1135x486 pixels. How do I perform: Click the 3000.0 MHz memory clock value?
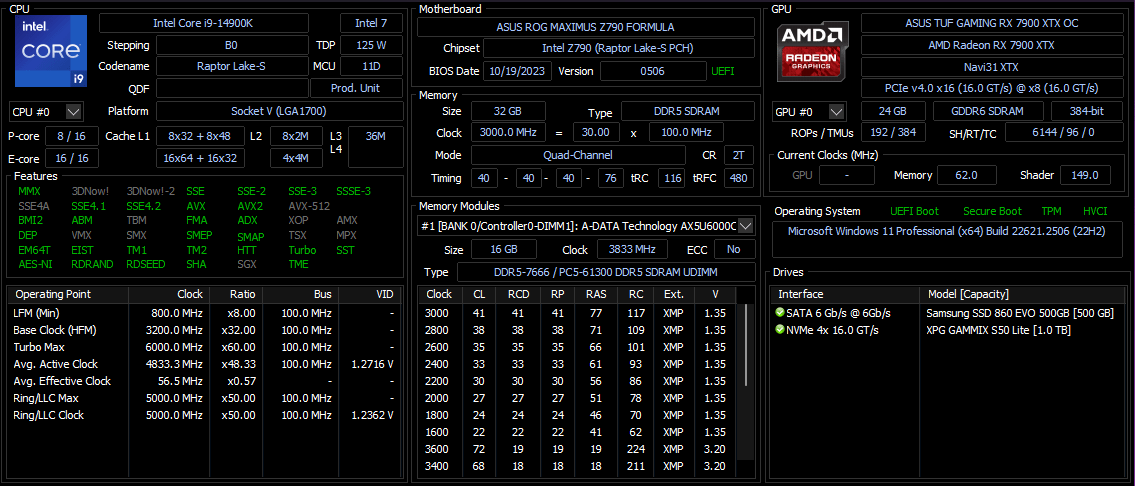[x=507, y=133]
